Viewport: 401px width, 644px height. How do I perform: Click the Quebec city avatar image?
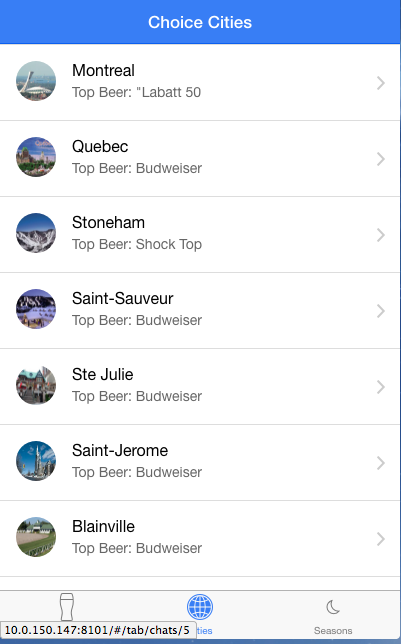[36, 157]
